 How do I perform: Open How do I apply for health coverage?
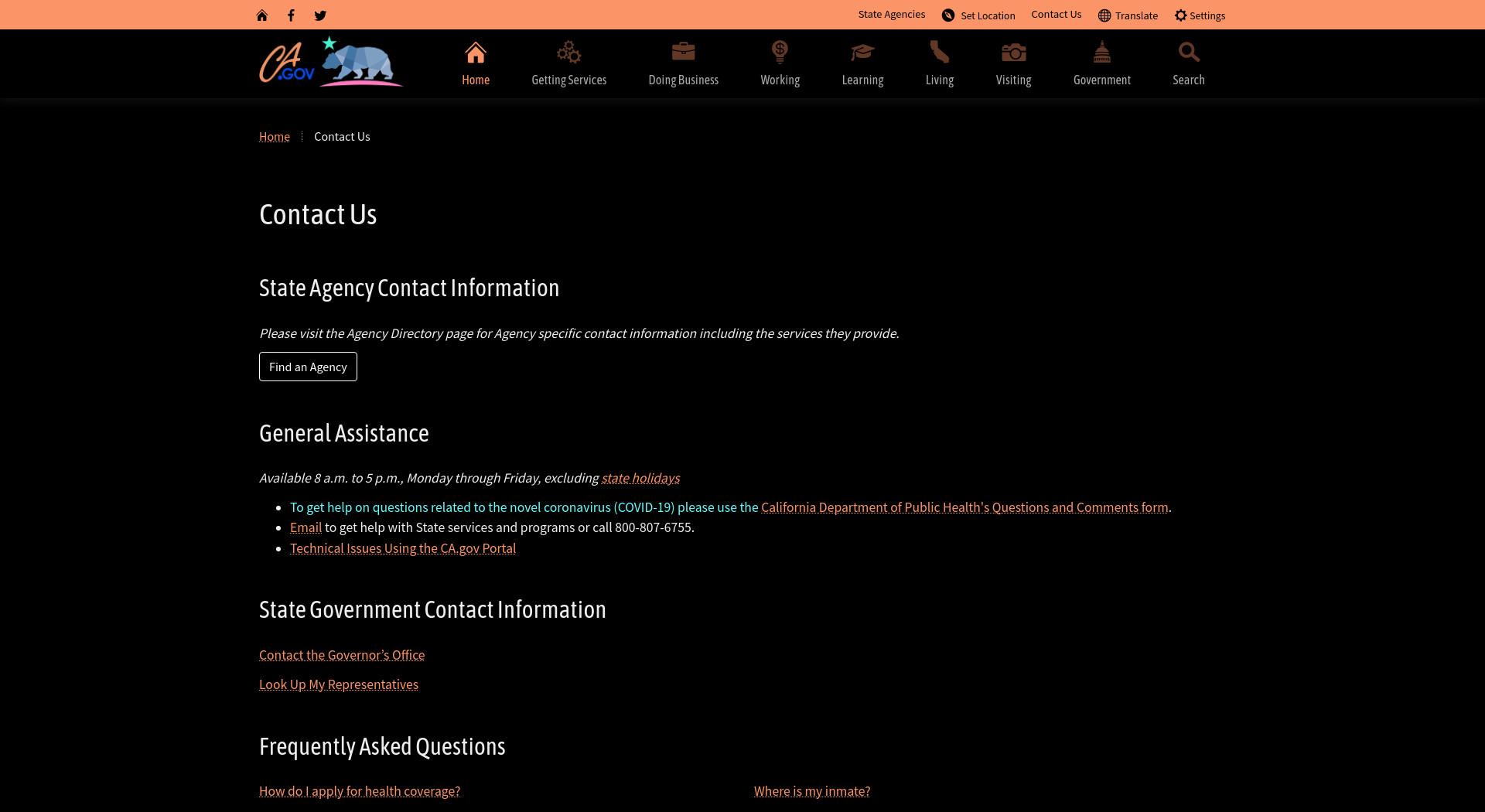click(x=360, y=791)
